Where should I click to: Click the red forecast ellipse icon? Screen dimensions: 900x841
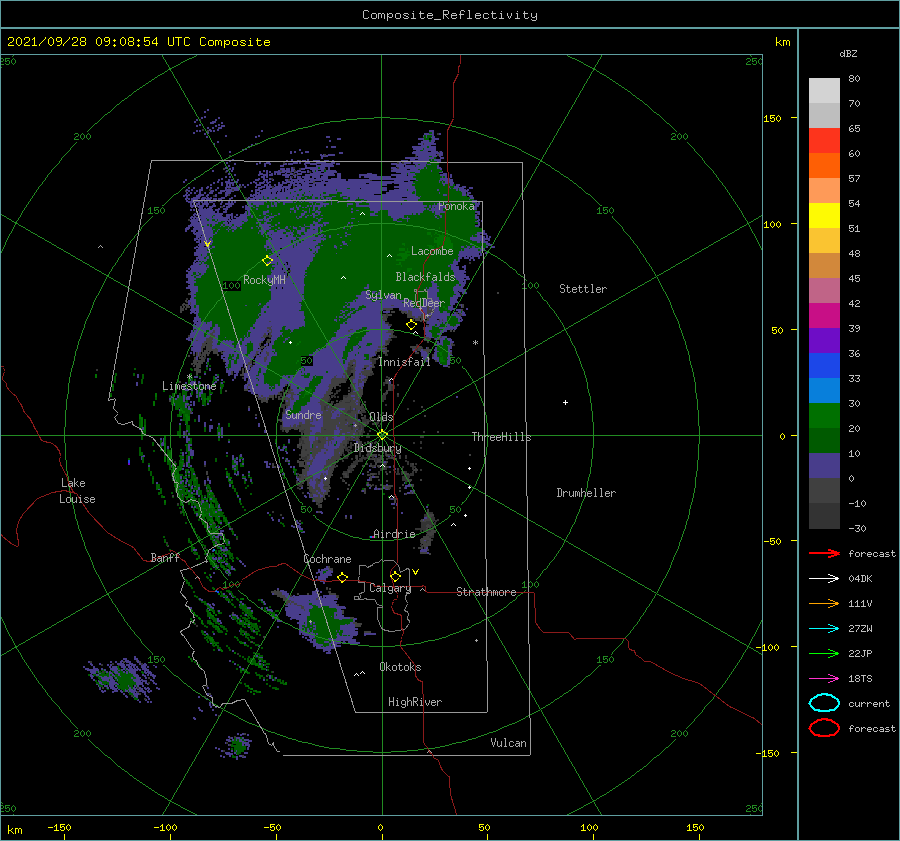(824, 728)
